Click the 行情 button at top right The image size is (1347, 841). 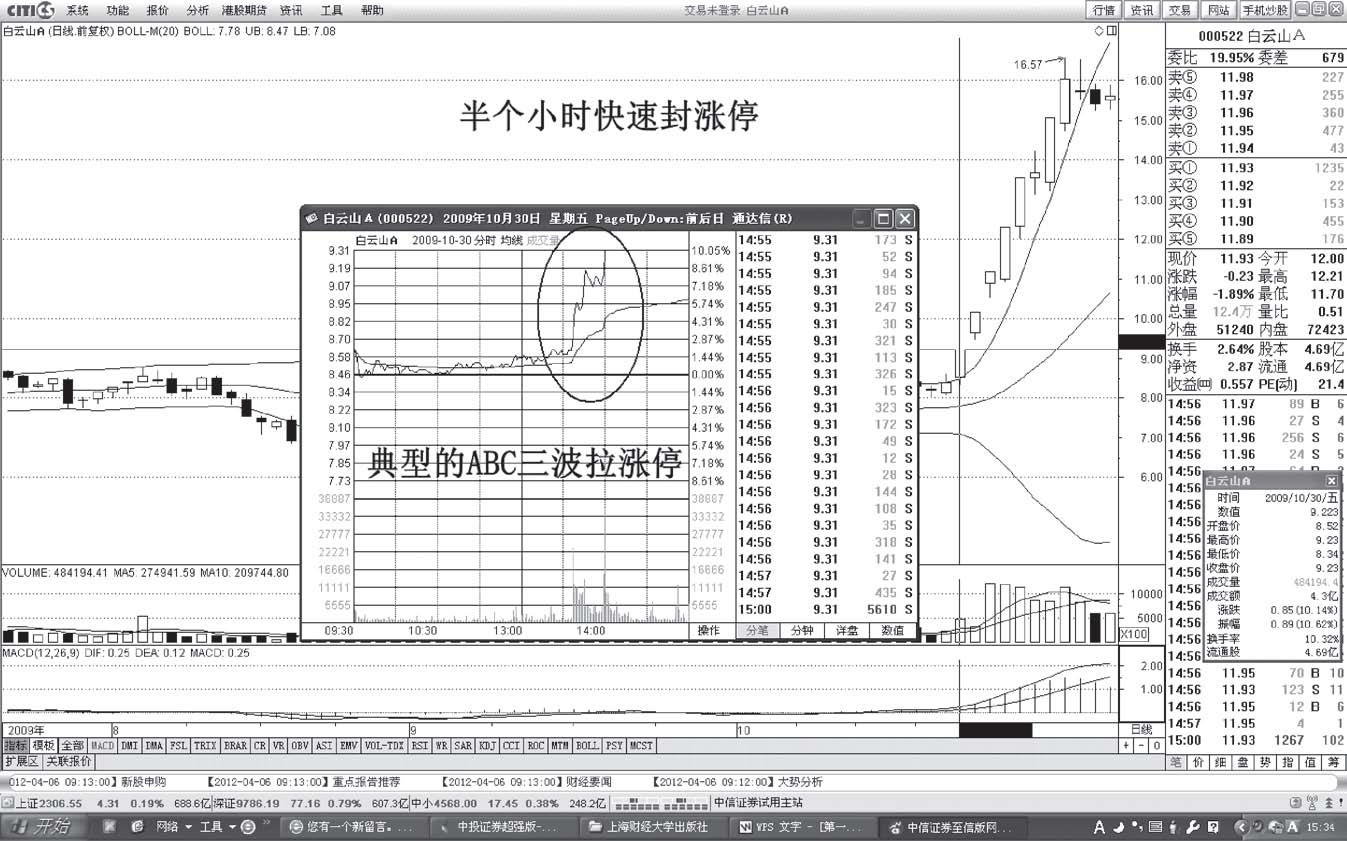[x=1104, y=10]
